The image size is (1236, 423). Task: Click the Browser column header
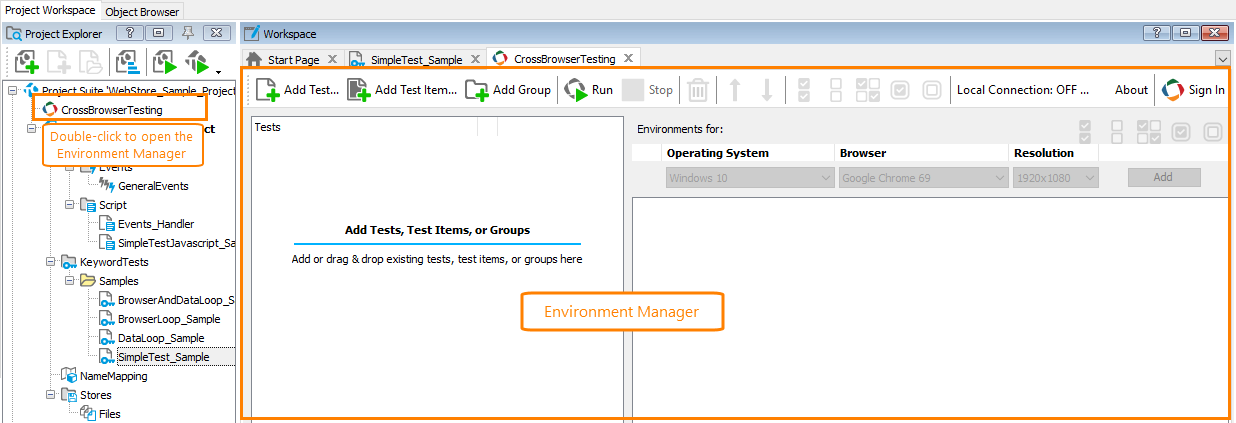click(x=922, y=153)
